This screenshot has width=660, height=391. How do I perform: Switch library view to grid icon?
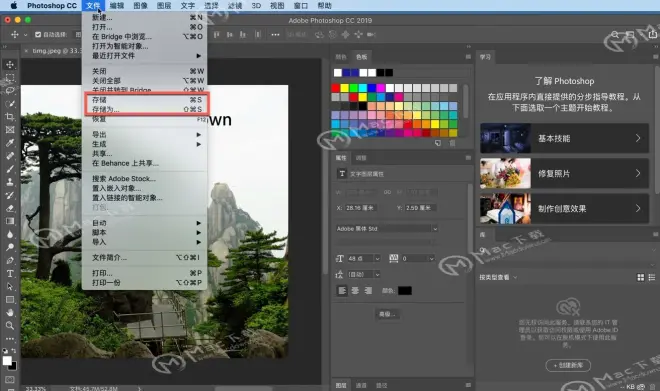tap(640, 277)
